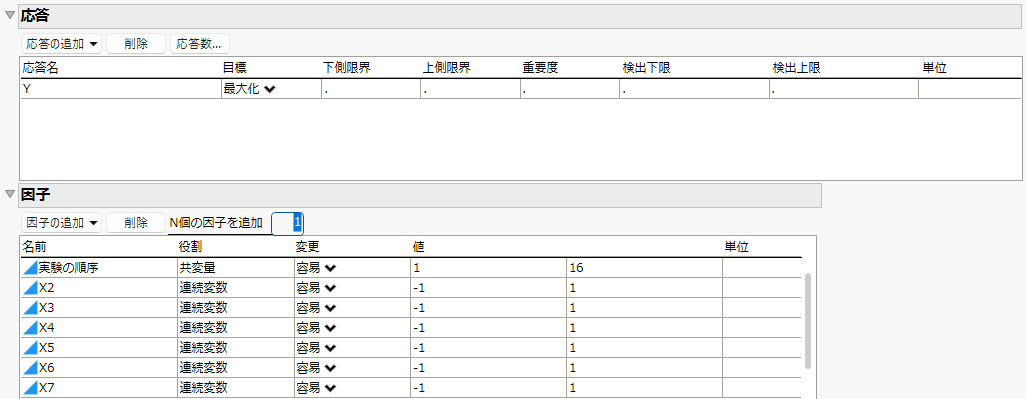Open the 容易 dropdown for X6

click(x=316, y=368)
